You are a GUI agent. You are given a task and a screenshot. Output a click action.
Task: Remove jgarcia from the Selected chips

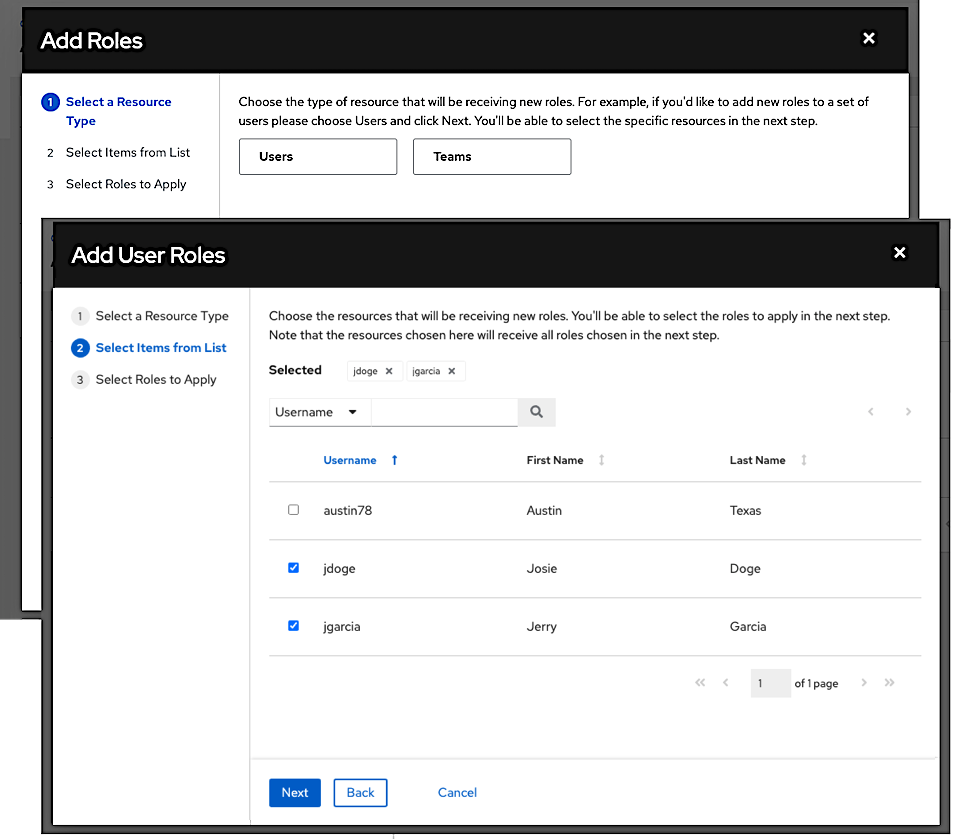pyautogui.click(x=450, y=370)
